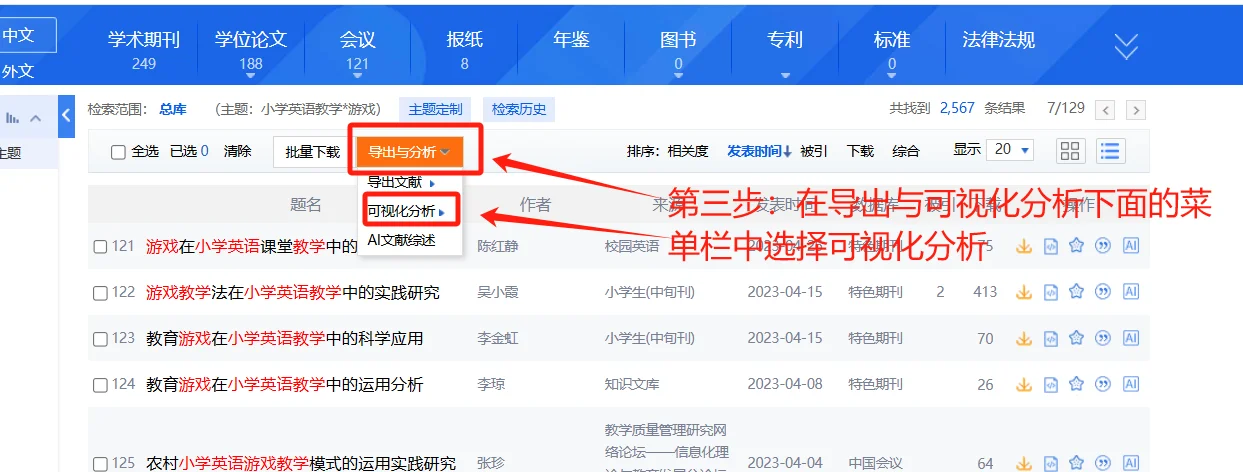The image size is (1243, 472).
Task: Star article 124 as favorite
Action: click(x=1076, y=384)
